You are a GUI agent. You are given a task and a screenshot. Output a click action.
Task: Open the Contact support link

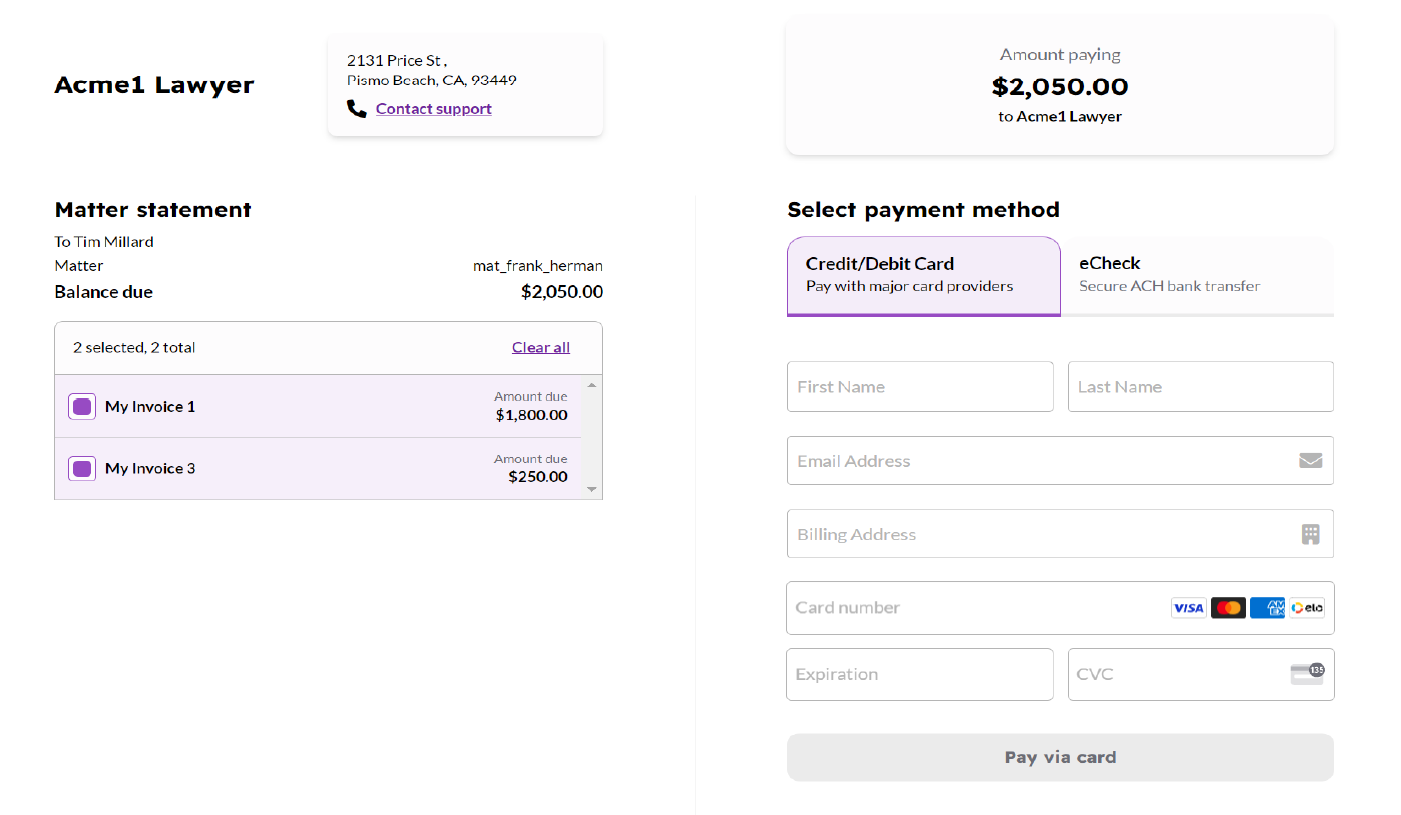click(434, 109)
